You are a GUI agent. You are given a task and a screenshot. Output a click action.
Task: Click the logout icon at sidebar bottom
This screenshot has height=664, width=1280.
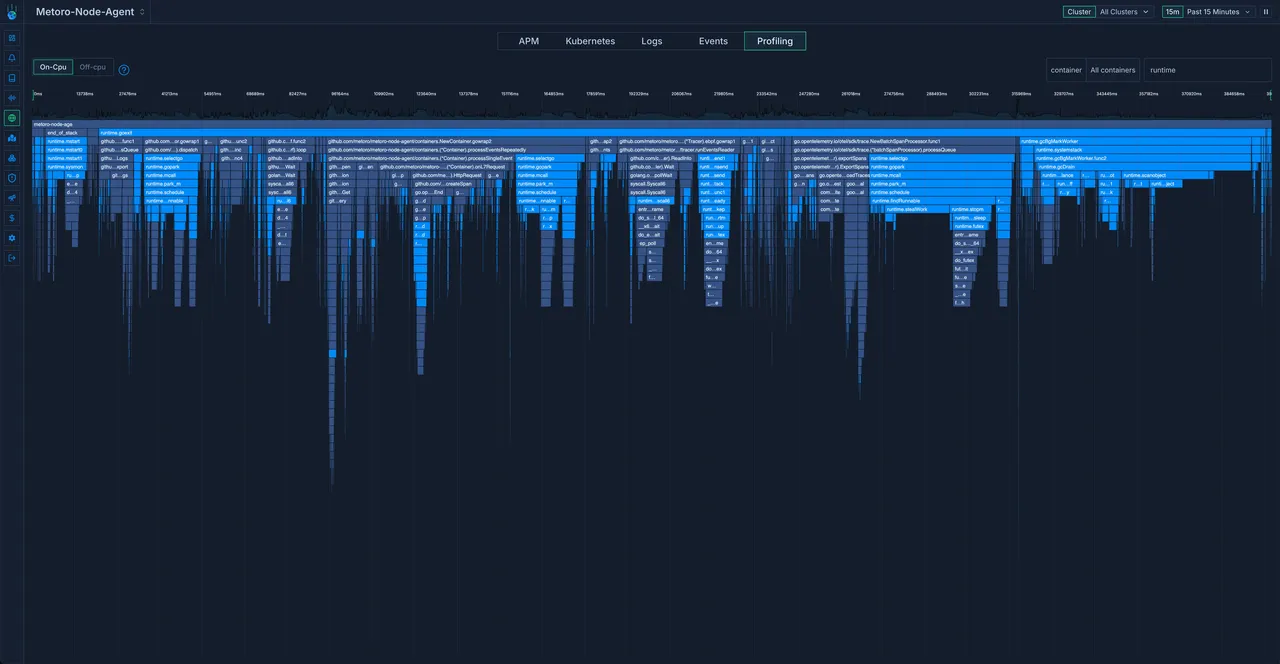(12, 258)
